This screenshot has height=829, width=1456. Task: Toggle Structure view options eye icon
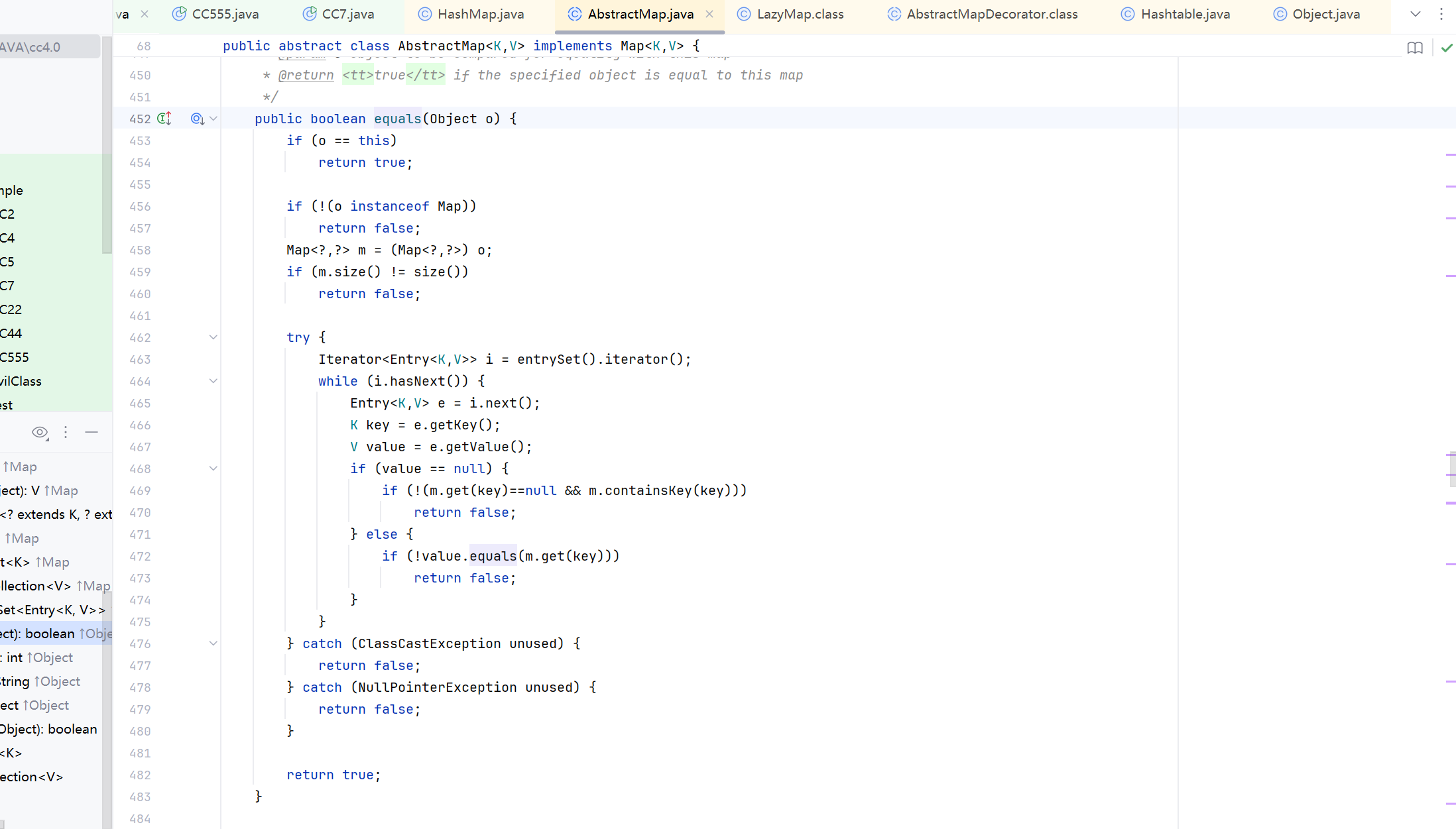point(40,433)
